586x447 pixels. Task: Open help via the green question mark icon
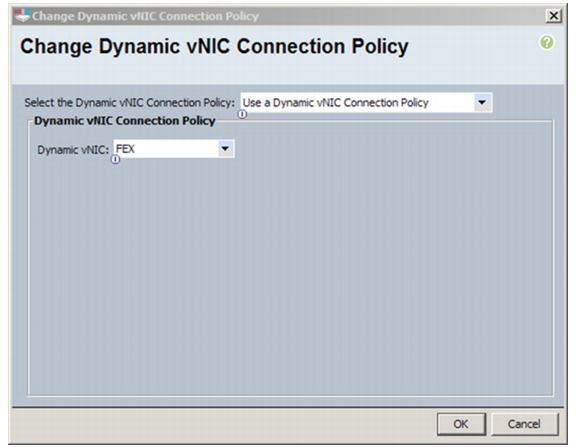(546, 42)
